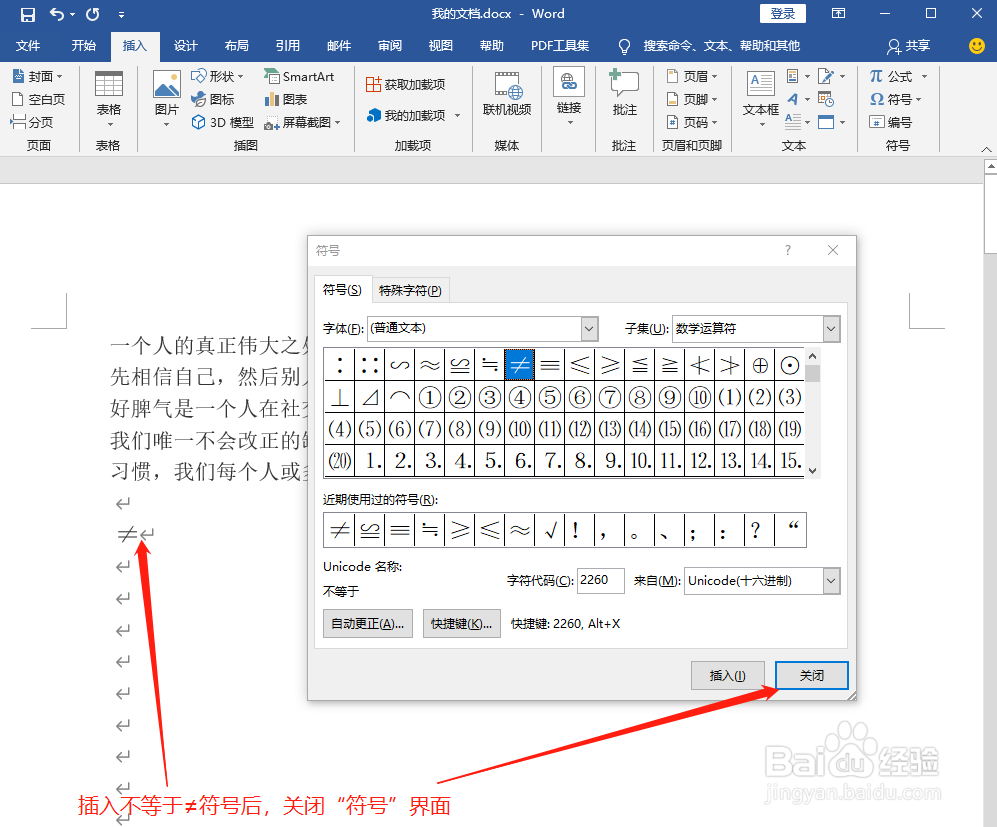Open the 子集 subset combo box
Viewport: 997px width, 827px height.
[x=756, y=329]
